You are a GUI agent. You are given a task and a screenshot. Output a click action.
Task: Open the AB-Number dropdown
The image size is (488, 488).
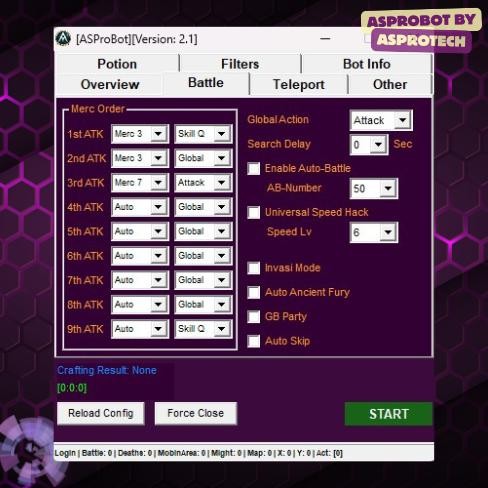[x=374, y=189]
